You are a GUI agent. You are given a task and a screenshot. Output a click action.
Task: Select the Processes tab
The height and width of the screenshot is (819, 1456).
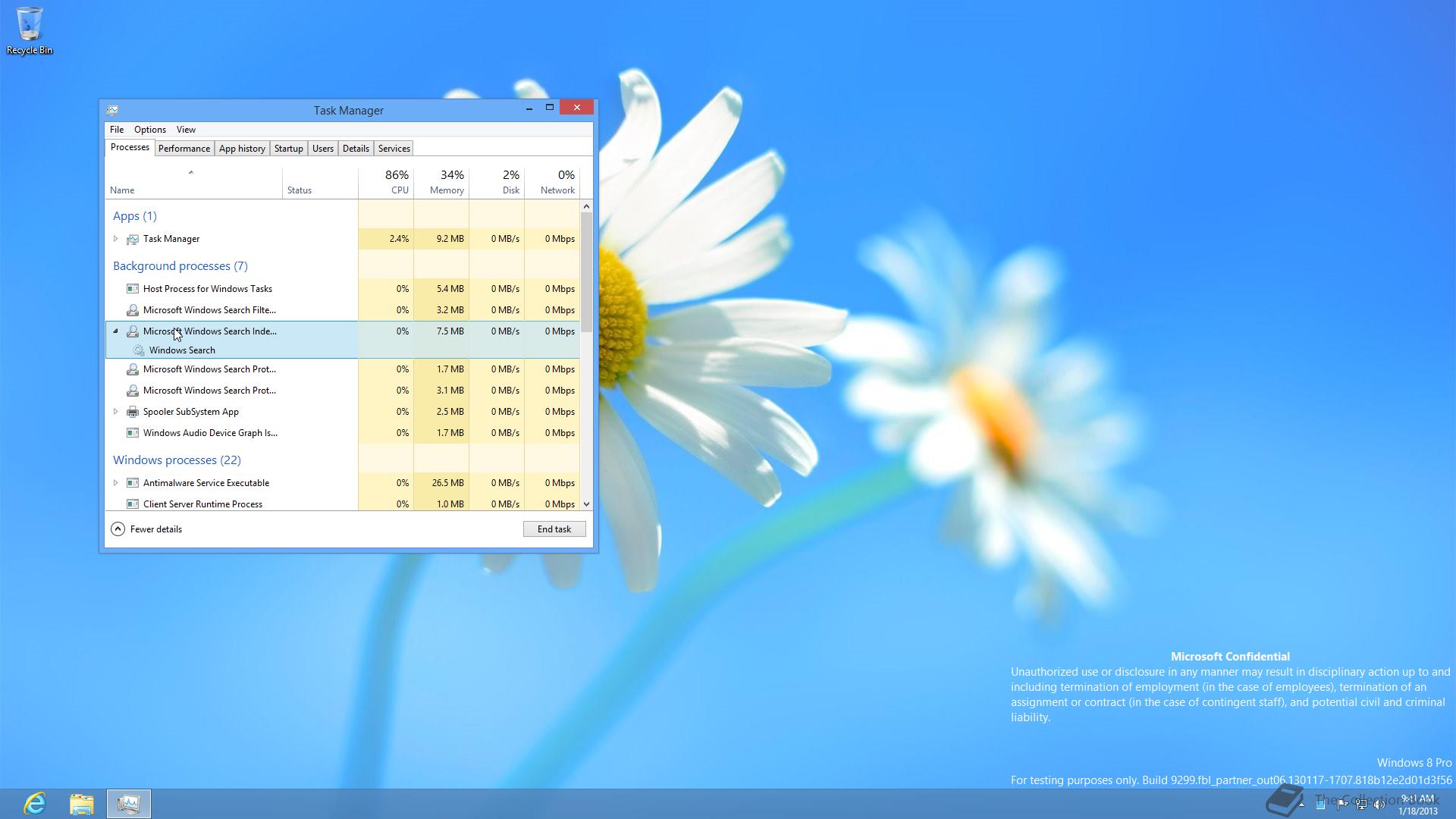coord(130,147)
